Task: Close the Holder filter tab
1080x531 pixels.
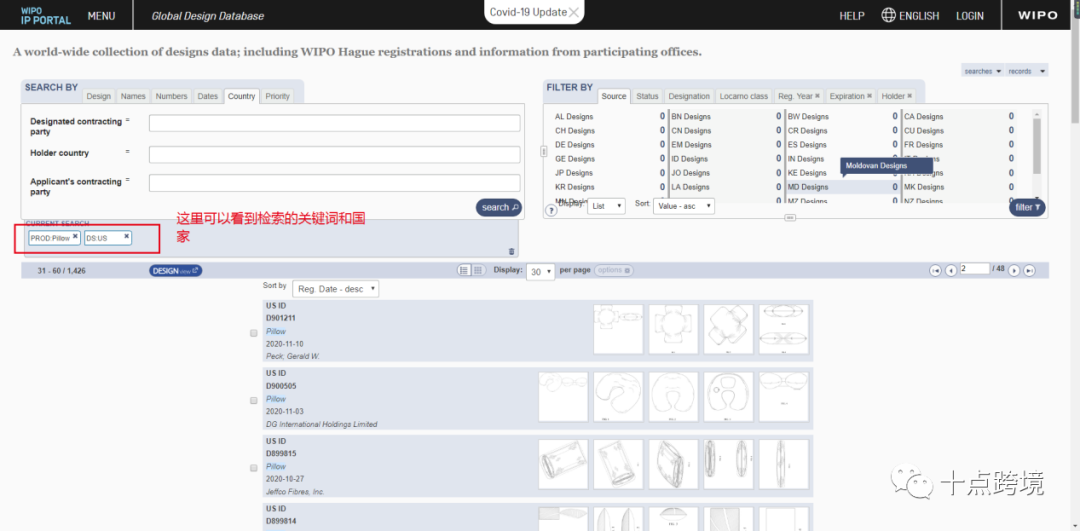Action: click(x=910, y=96)
